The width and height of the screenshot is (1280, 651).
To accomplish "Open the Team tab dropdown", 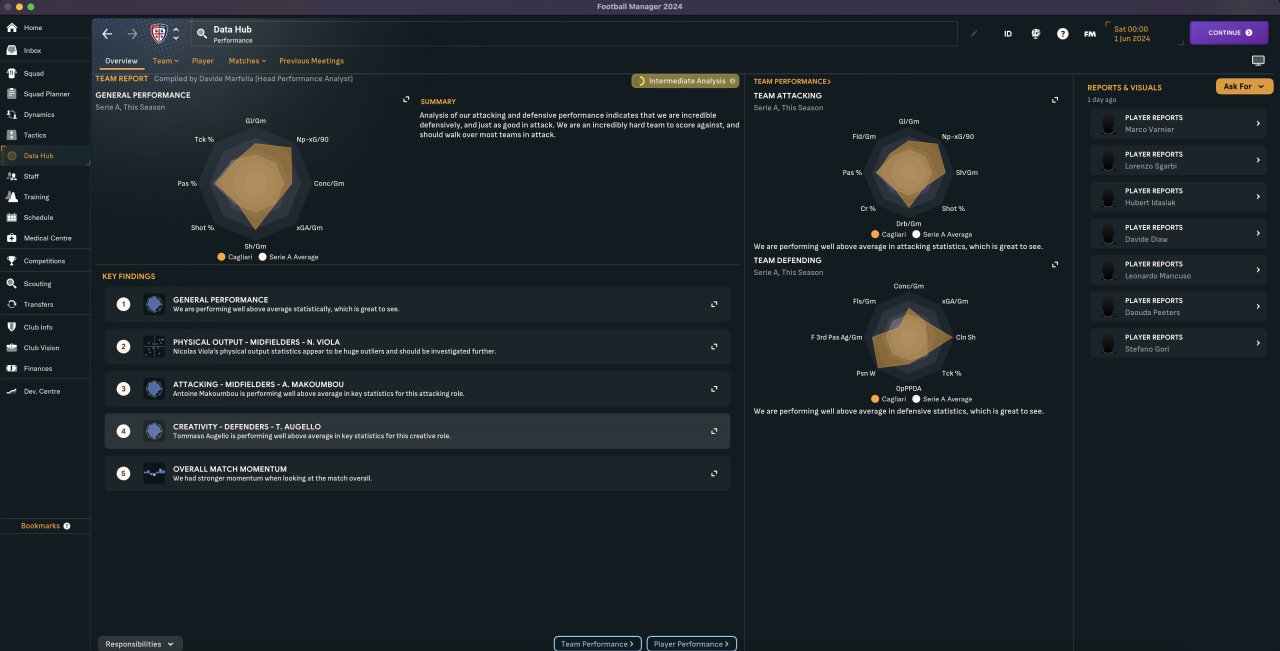I will [166, 61].
